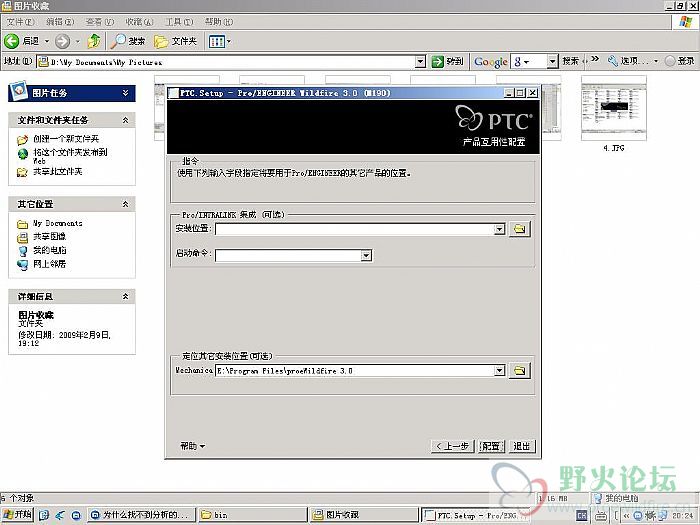Open Help (帮助) menu in Explorer
Screen dimensions: 700x525
(219, 21)
